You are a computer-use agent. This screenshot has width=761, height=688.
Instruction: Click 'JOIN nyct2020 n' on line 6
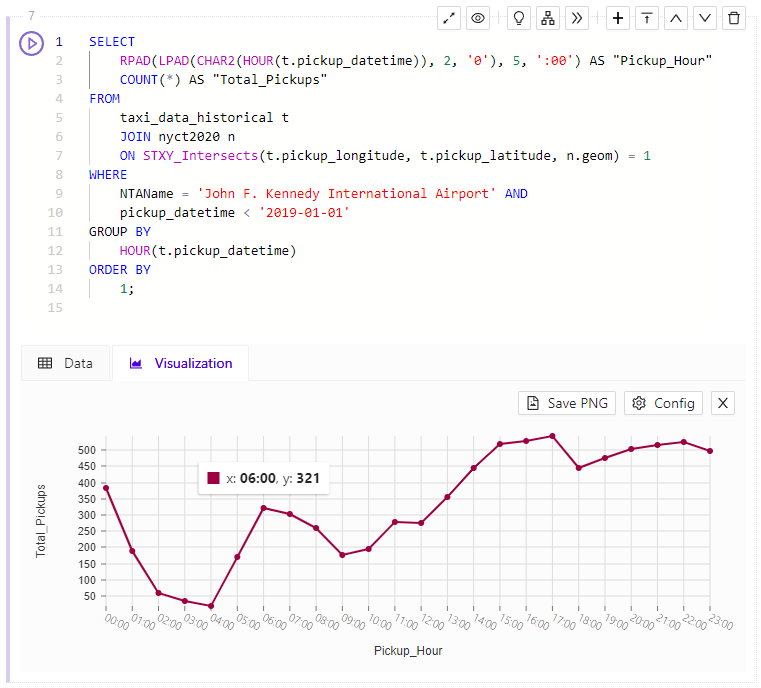pos(177,137)
